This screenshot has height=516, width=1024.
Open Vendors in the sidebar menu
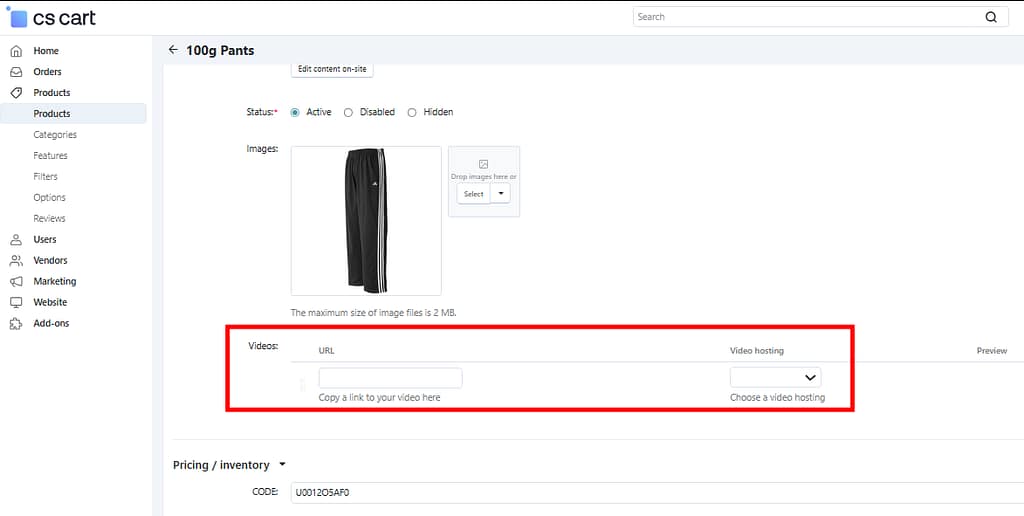pos(50,261)
